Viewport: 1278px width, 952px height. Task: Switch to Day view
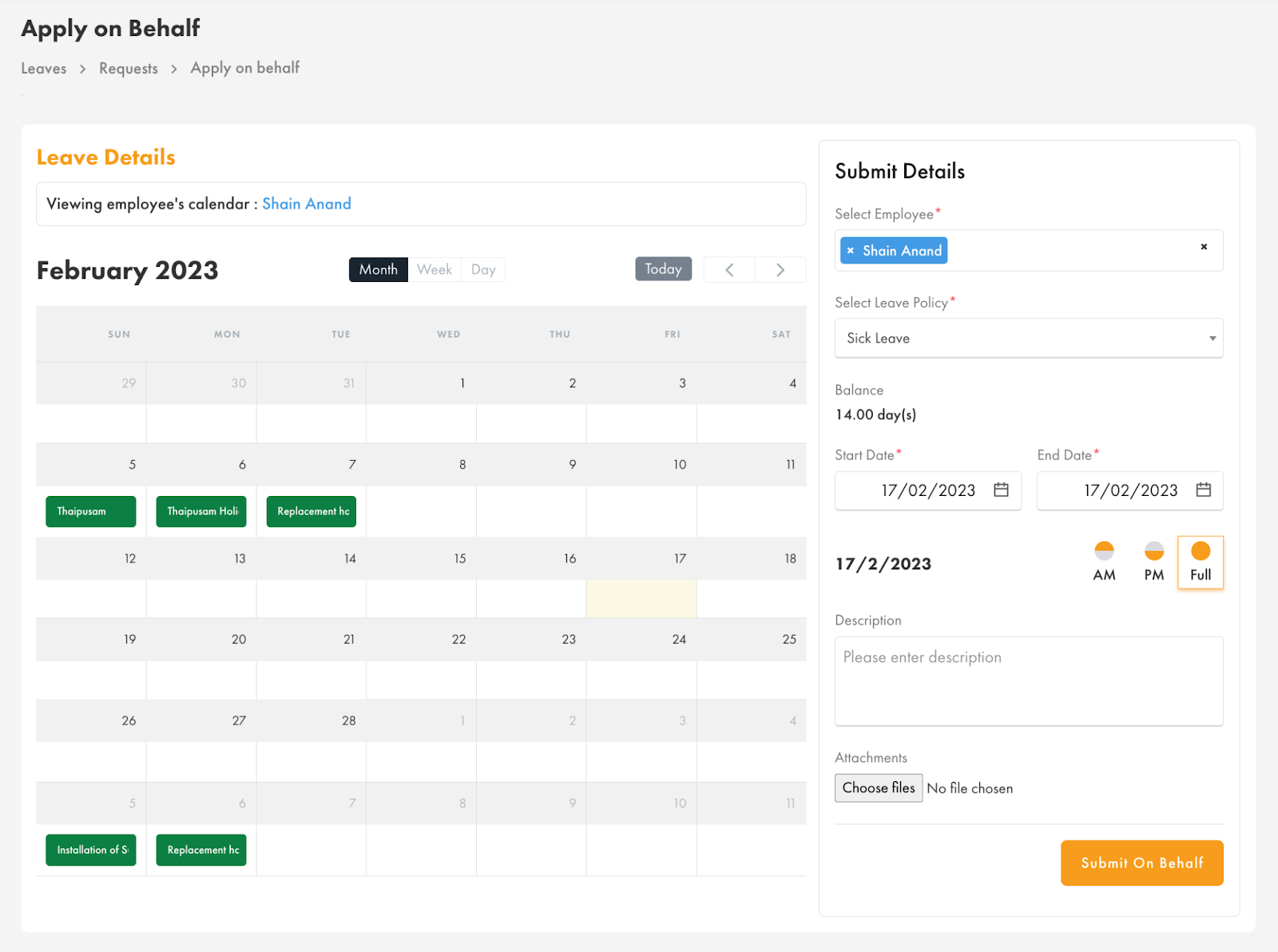[x=482, y=269]
